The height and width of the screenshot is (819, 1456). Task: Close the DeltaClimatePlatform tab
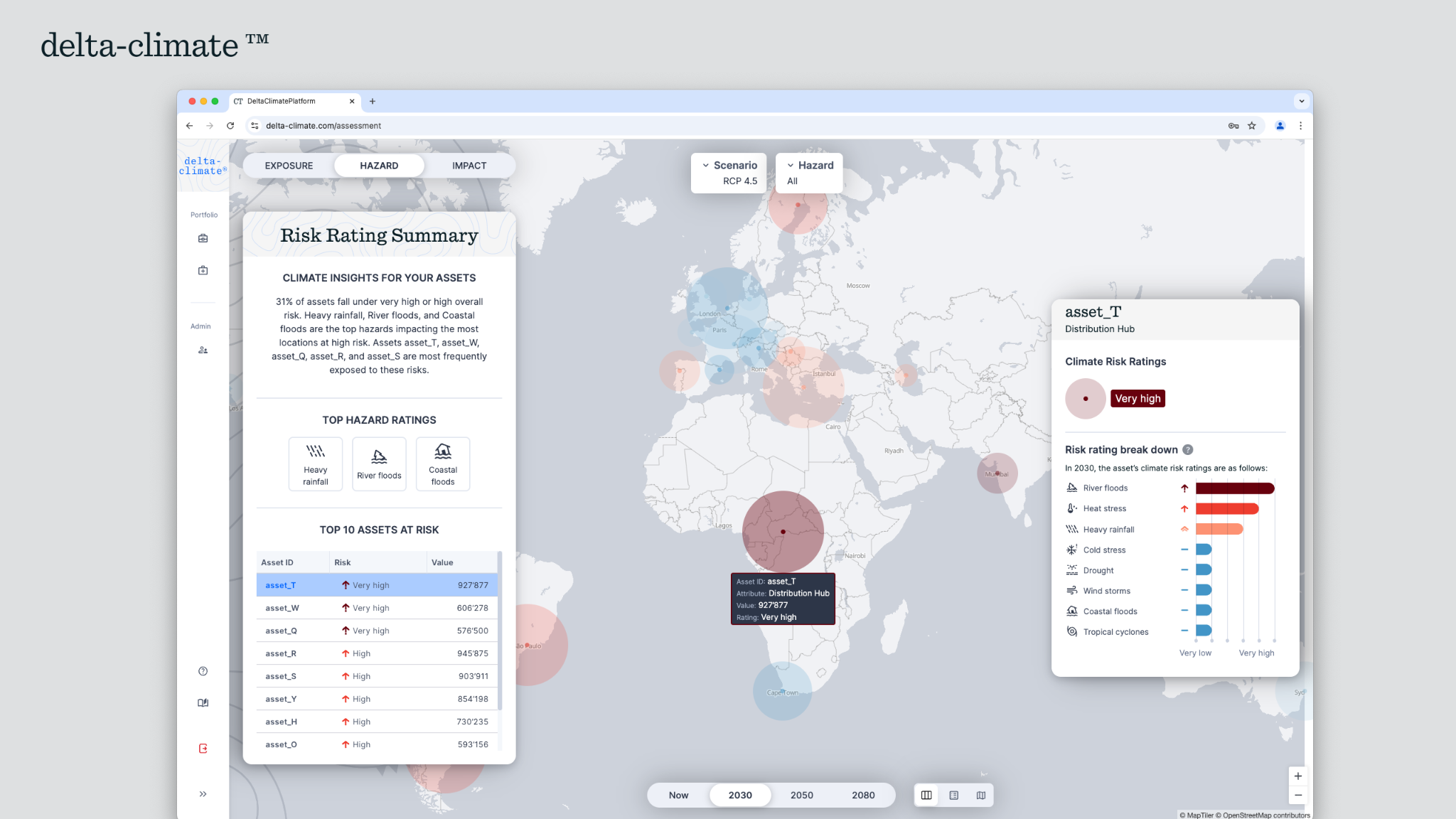coord(351,101)
